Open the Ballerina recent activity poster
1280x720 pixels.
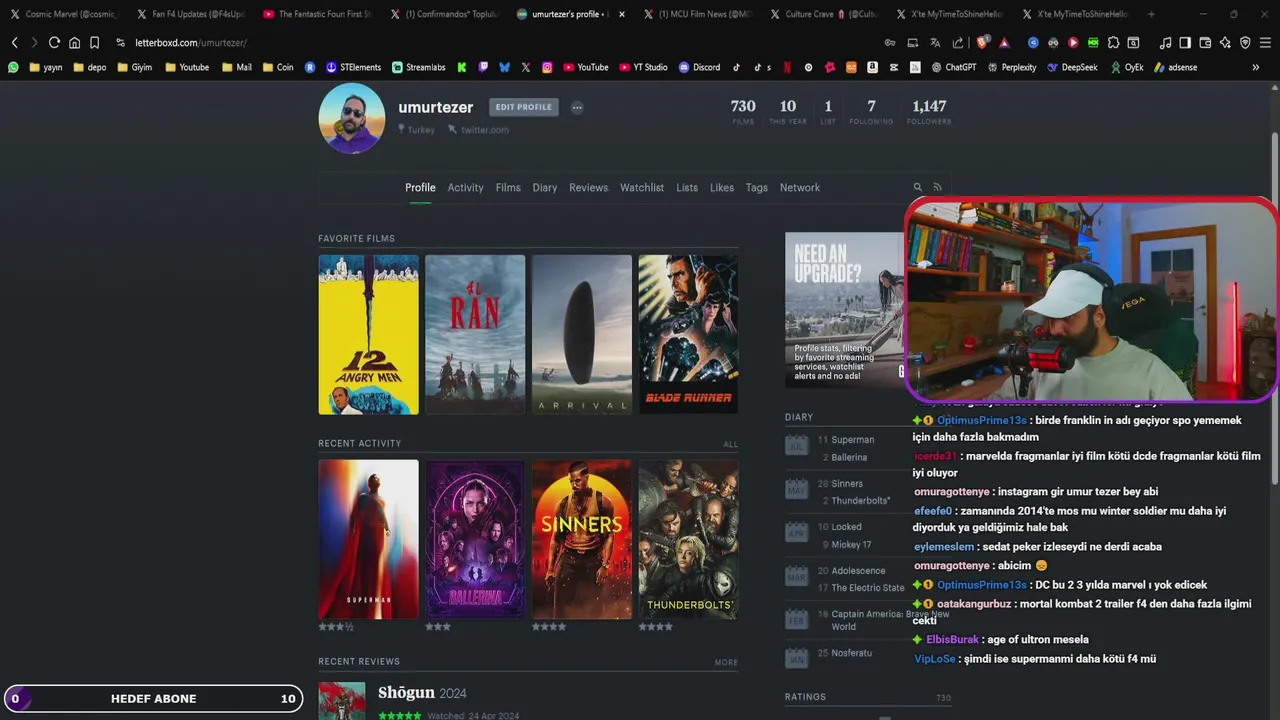click(x=475, y=539)
